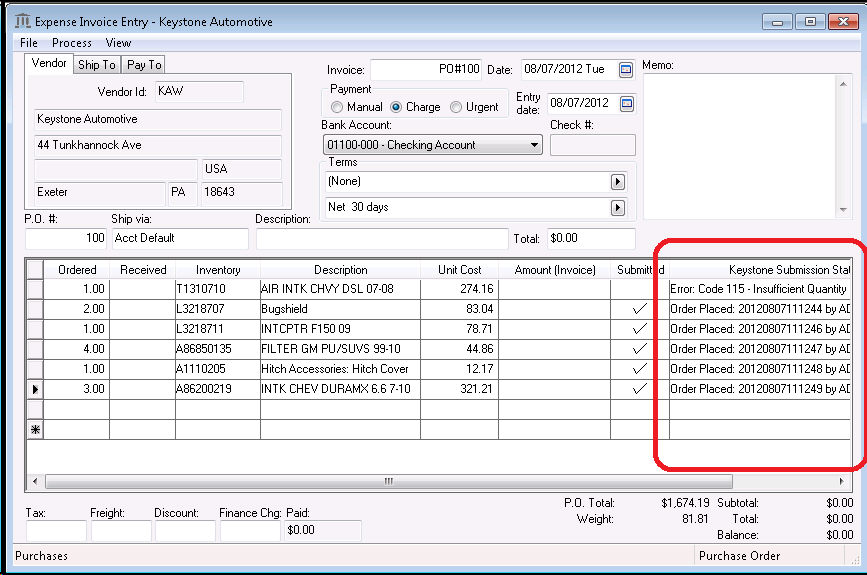
Task: Select the Charge payment option
Action: point(396,107)
